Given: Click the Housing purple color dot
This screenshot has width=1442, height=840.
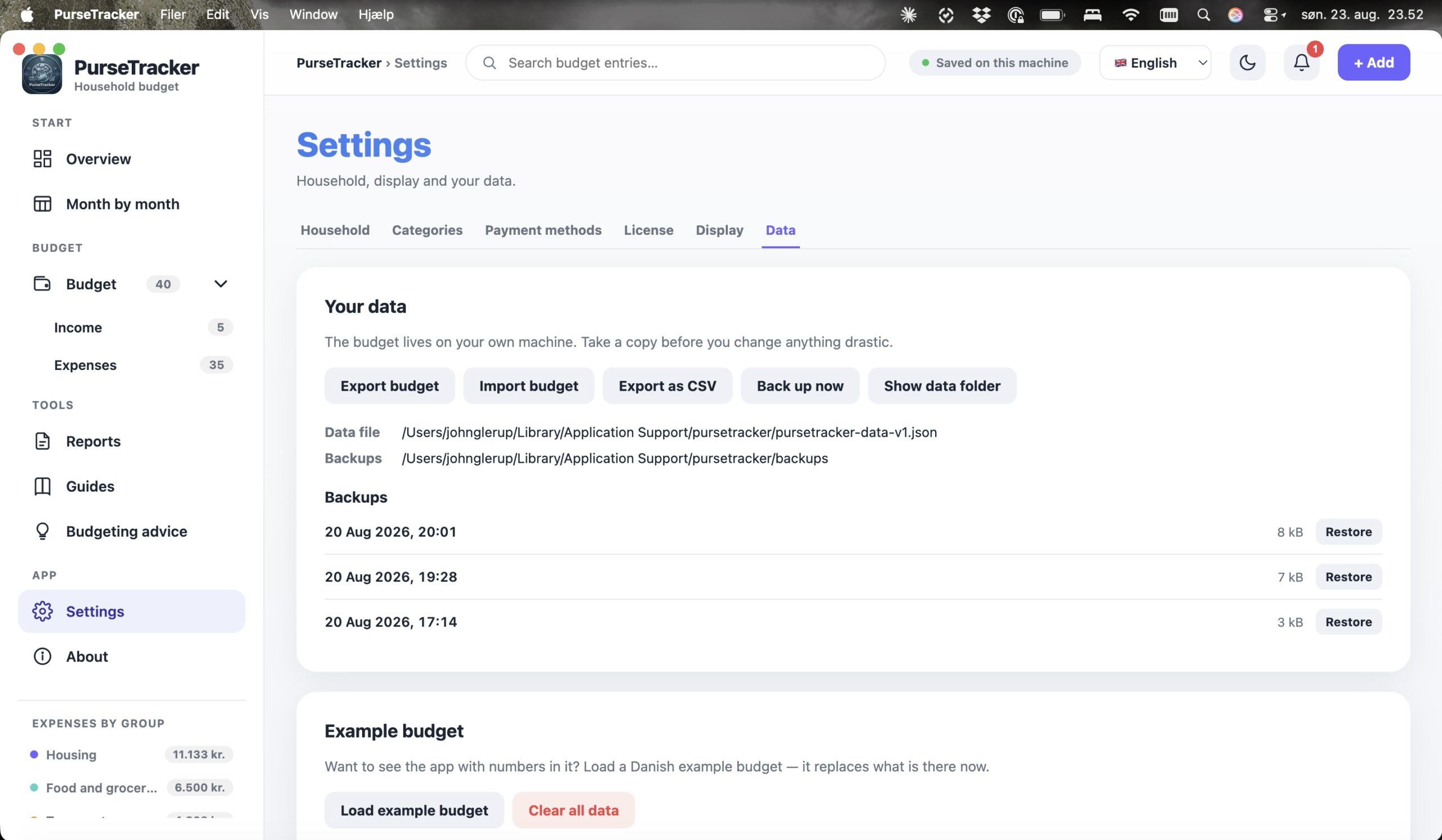Looking at the screenshot, I should click(34, 754).
